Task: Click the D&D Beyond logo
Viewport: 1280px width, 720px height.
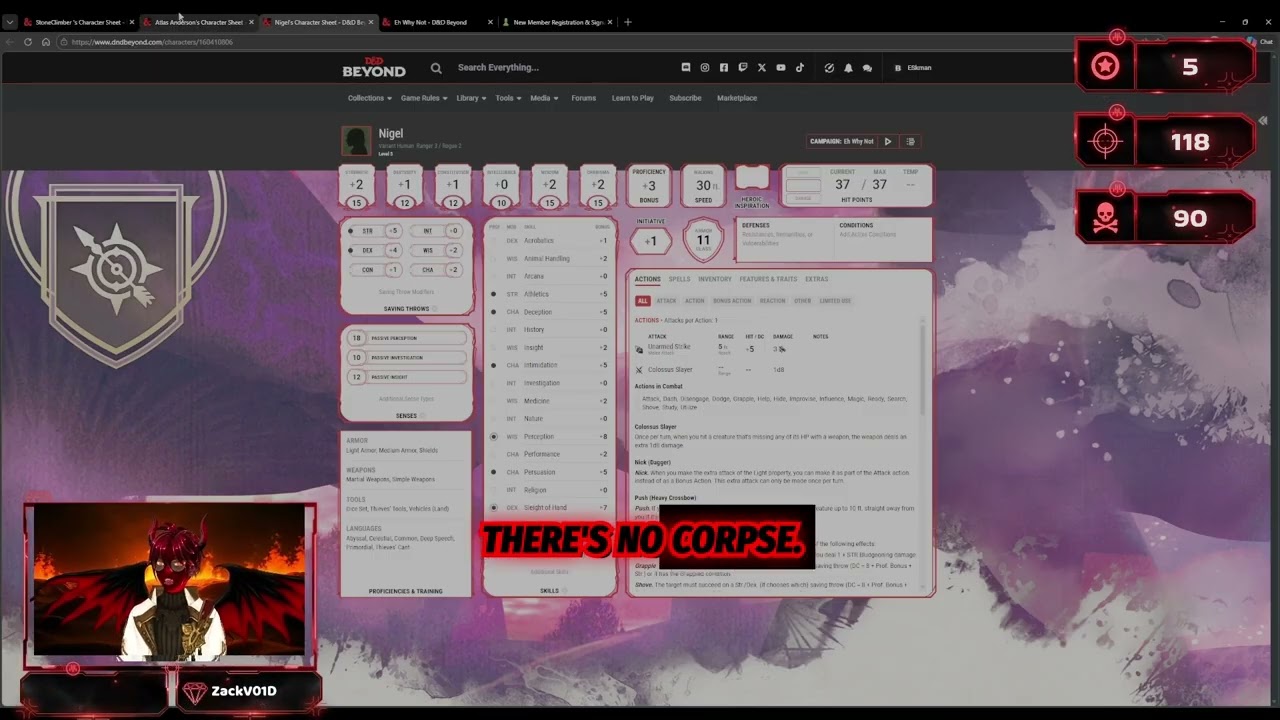Action: [374, 68]
